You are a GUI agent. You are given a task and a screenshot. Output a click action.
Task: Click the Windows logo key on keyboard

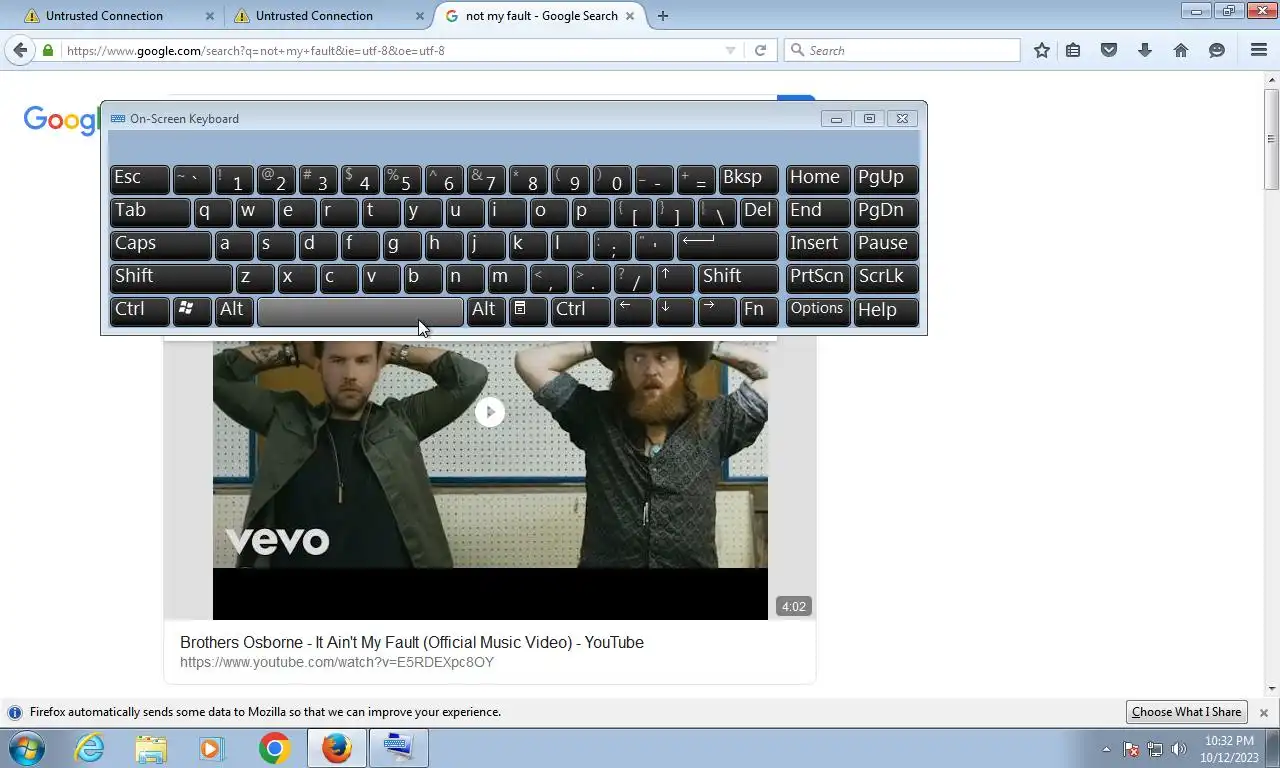[x=191, y=310]
